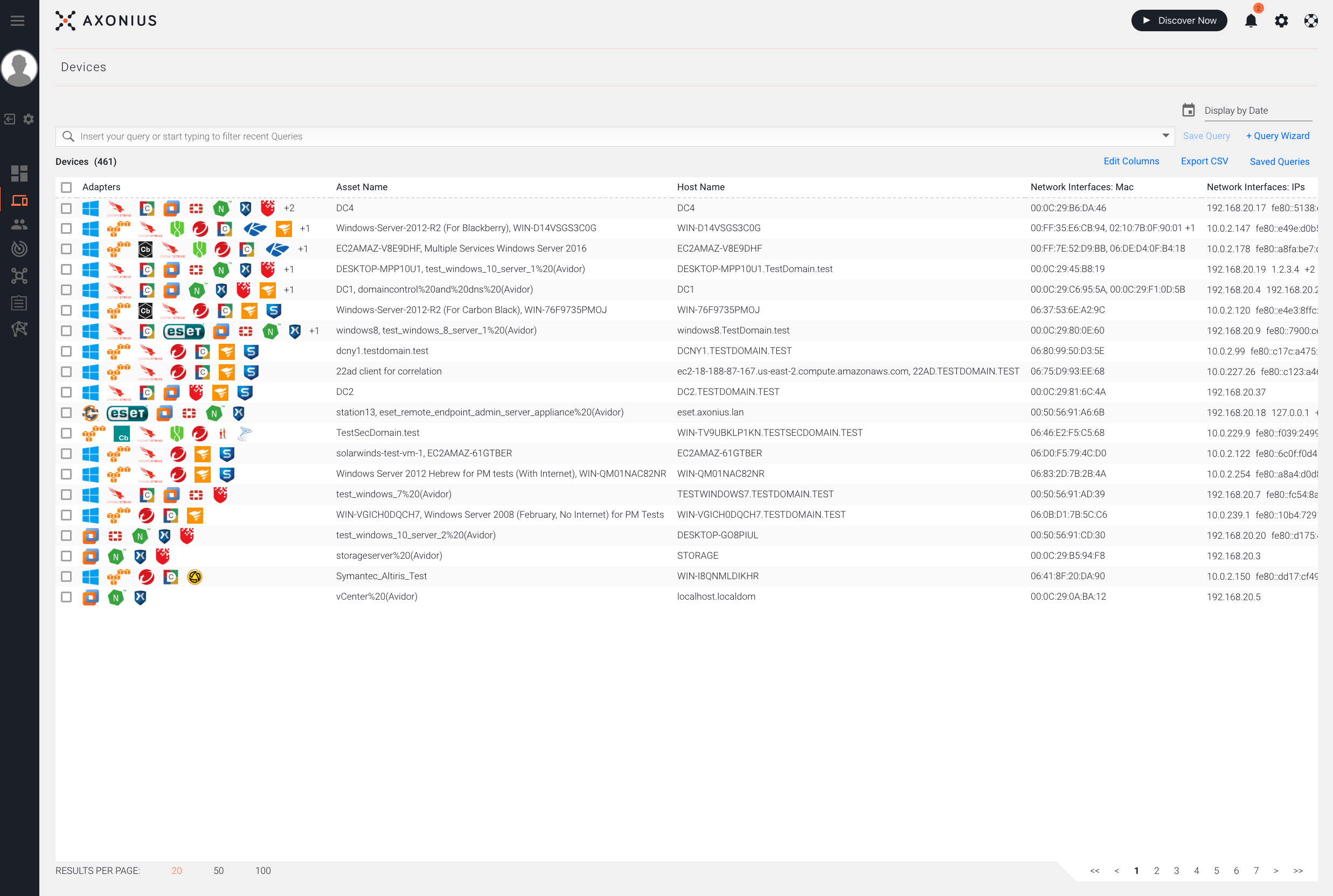Image resolution: width=1333 pixels, height=896 pixels.
Task: Check the test_windows_7 device row
Action: pos(66,495)
